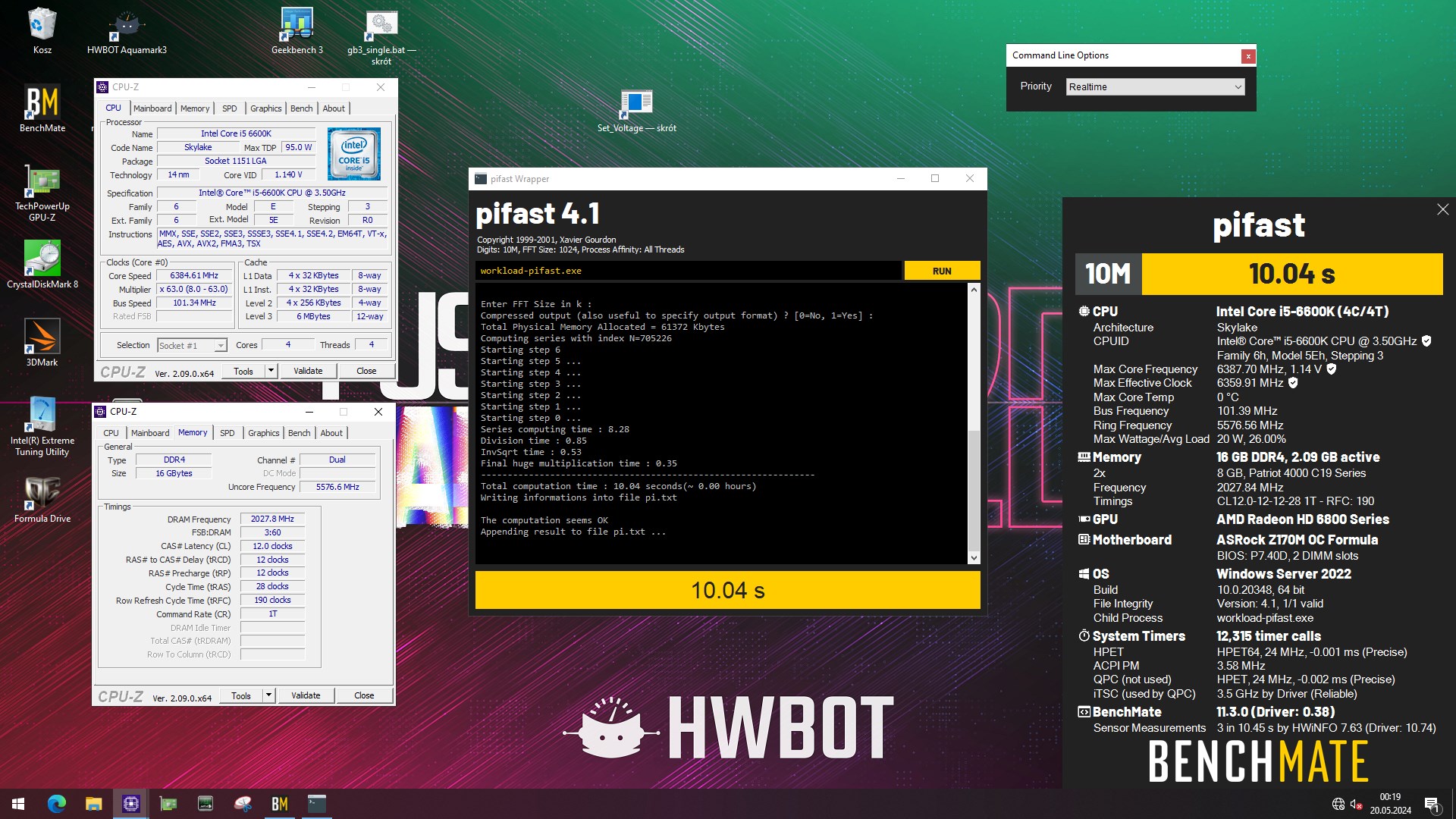Click scroll-down arrow in pifast console
1456x819 pixels.
coord(974,558)
